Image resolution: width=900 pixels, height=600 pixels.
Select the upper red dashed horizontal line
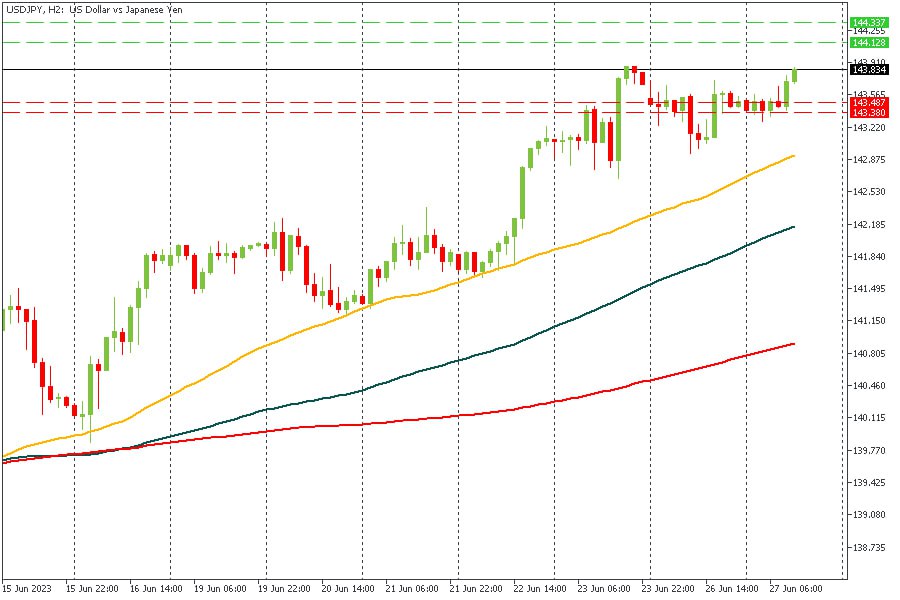[x=425, y=103]
